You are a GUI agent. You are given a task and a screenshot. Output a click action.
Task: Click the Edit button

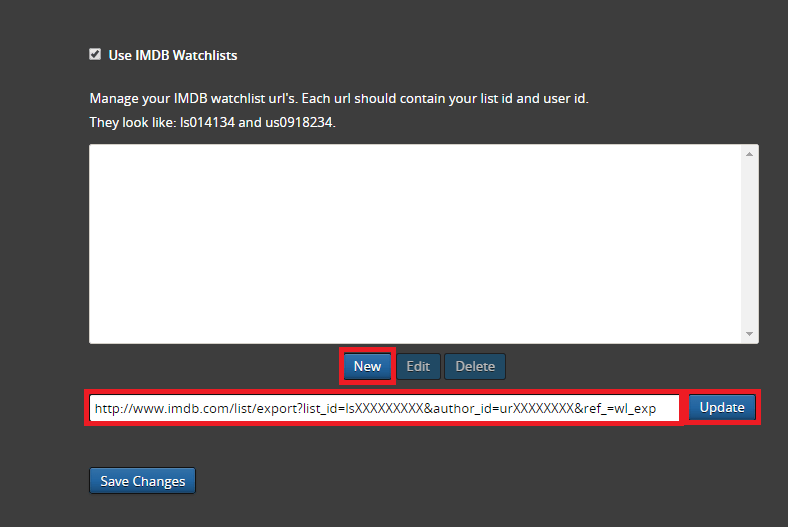[418, 367]
